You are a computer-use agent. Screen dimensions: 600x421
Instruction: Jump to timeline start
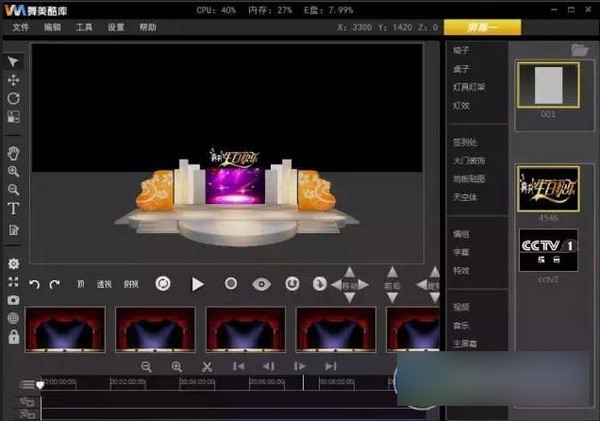point(238,366)
